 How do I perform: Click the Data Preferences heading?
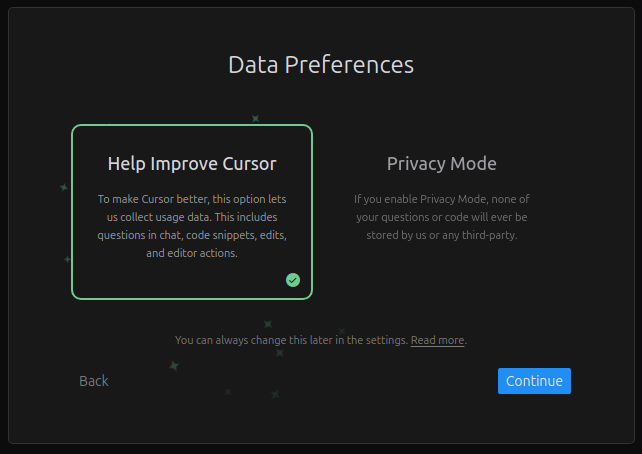click(x=321, y=65)
